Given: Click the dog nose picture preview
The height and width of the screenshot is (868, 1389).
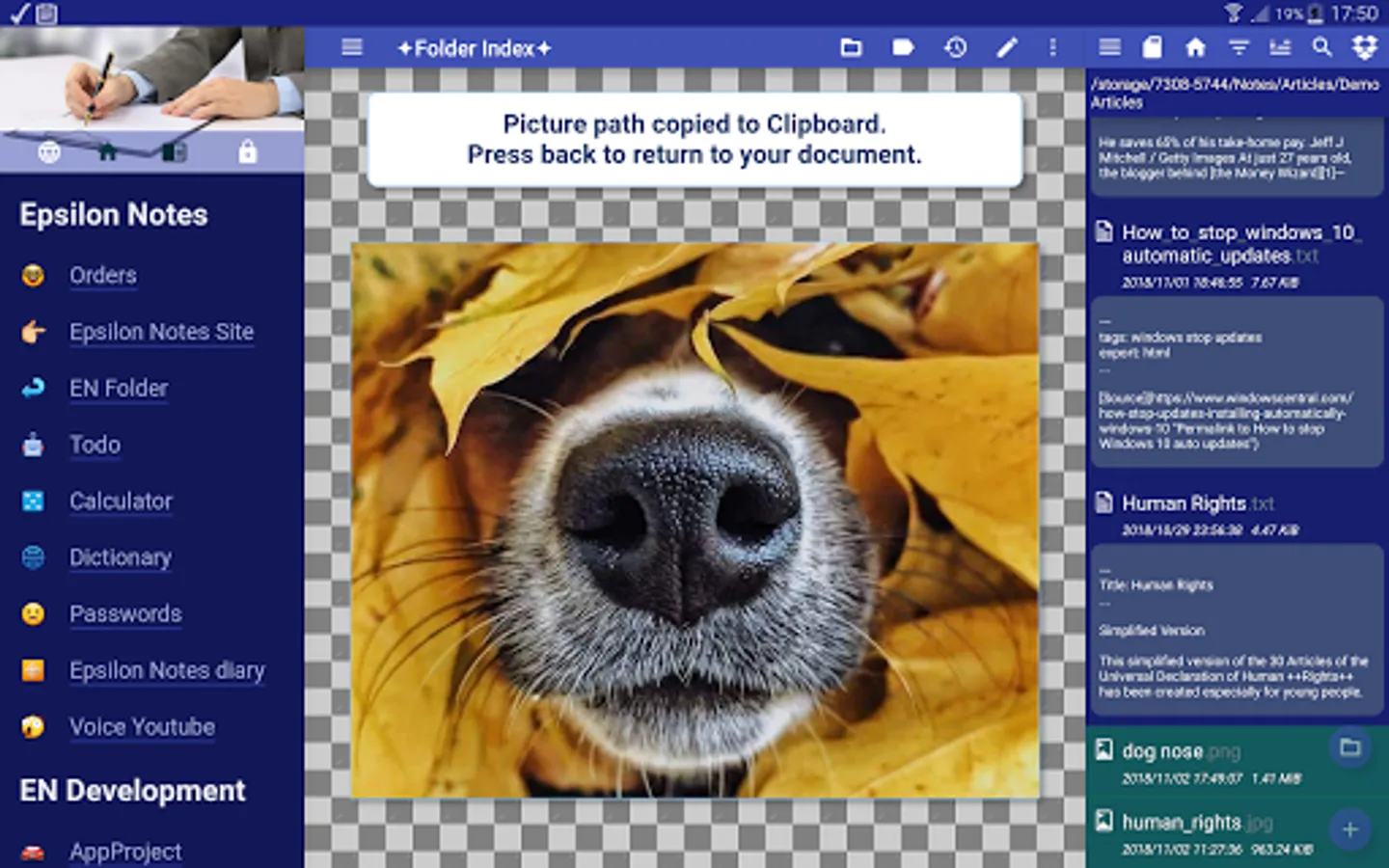Looking at the screenshot, I should click(694, 520).
